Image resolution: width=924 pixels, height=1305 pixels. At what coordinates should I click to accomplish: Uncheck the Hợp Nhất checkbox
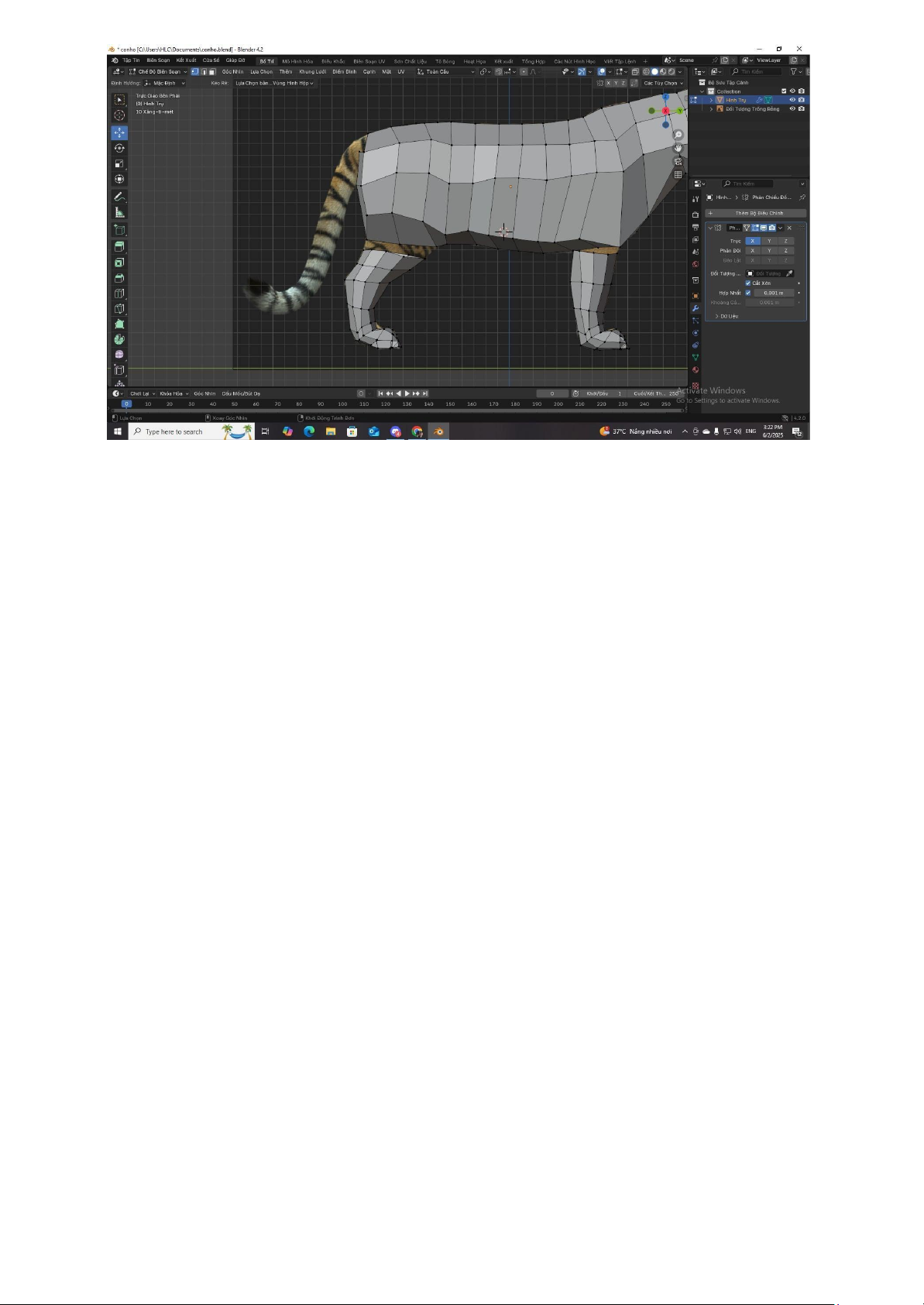point(748,294)
